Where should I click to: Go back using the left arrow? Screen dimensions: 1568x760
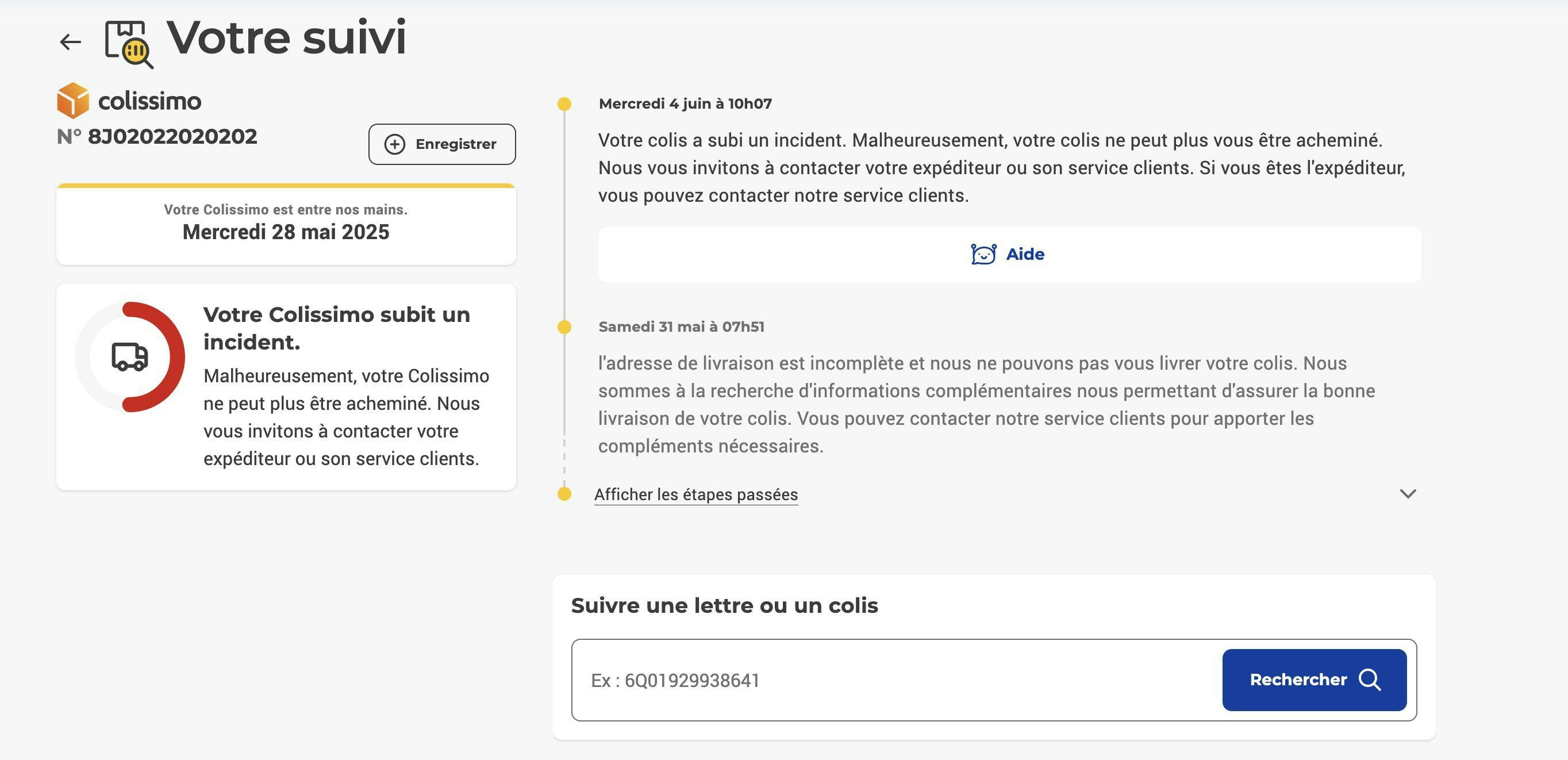coord(71,42)
